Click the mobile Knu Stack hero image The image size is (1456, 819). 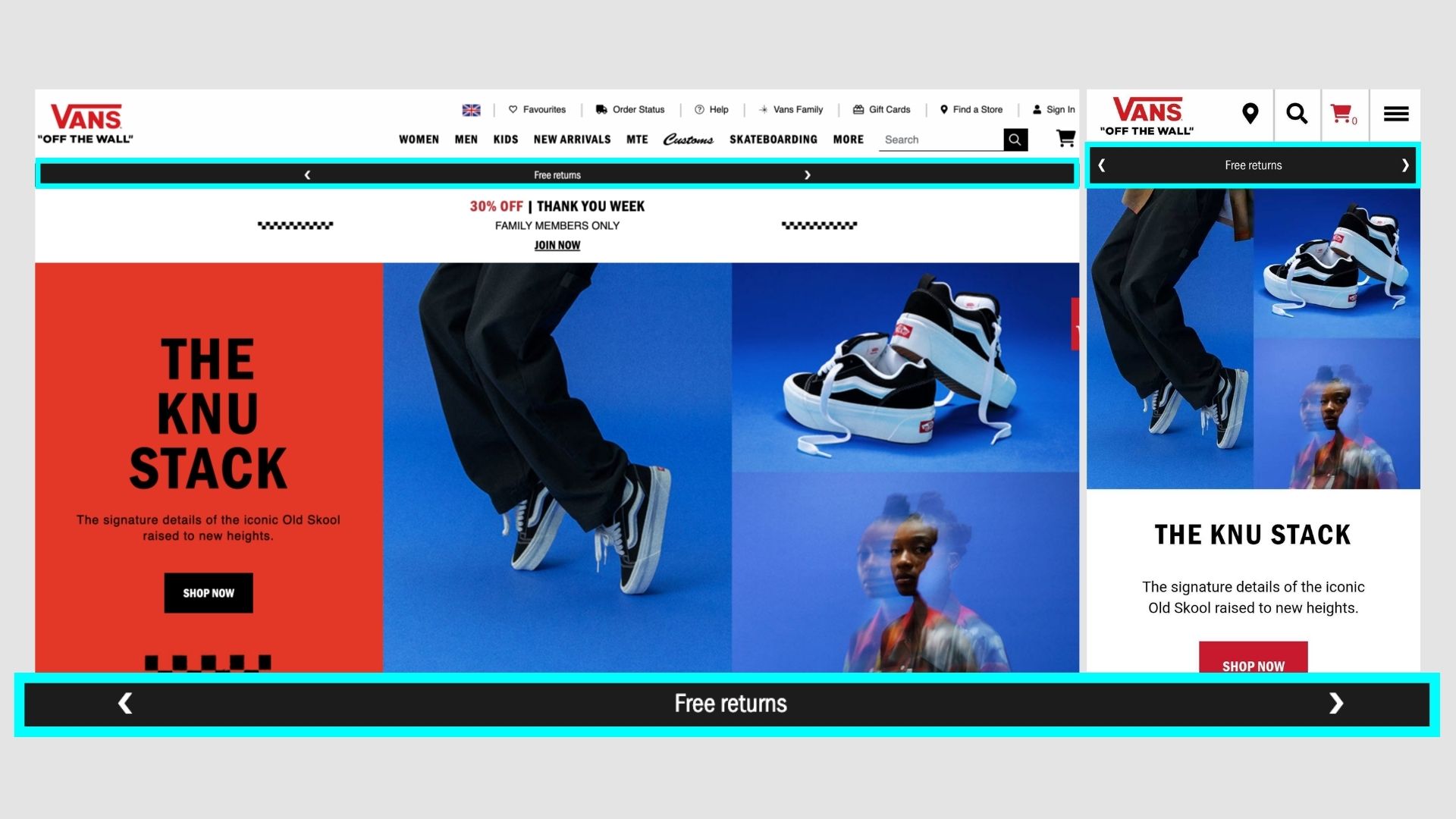(x=1253, y=338)
